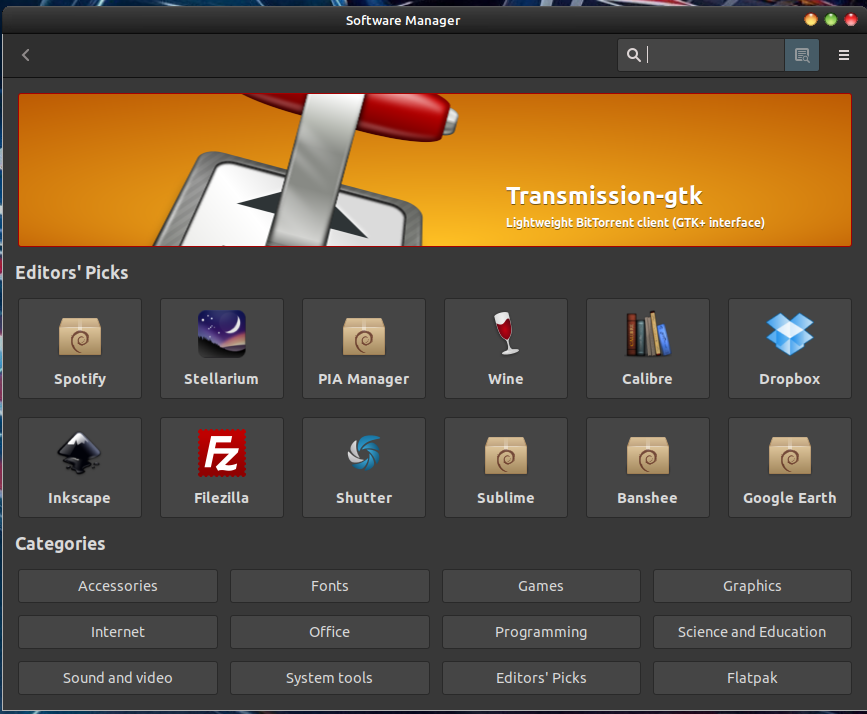Open the Games category
This screenshot has height=714, width=867.
pyautogui.click(x=541, y=586)
